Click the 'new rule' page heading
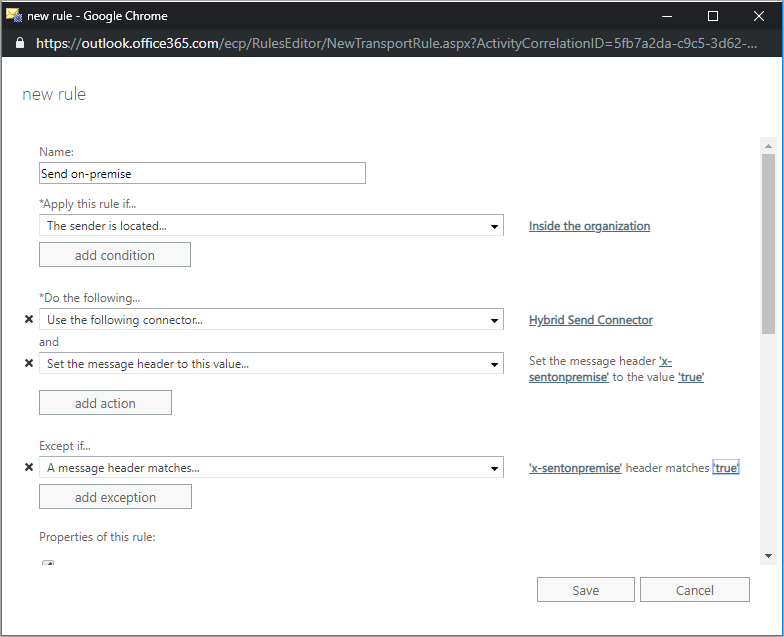Image resolution: width=784 pixels, height=637 pixels. tap(54, 94)
